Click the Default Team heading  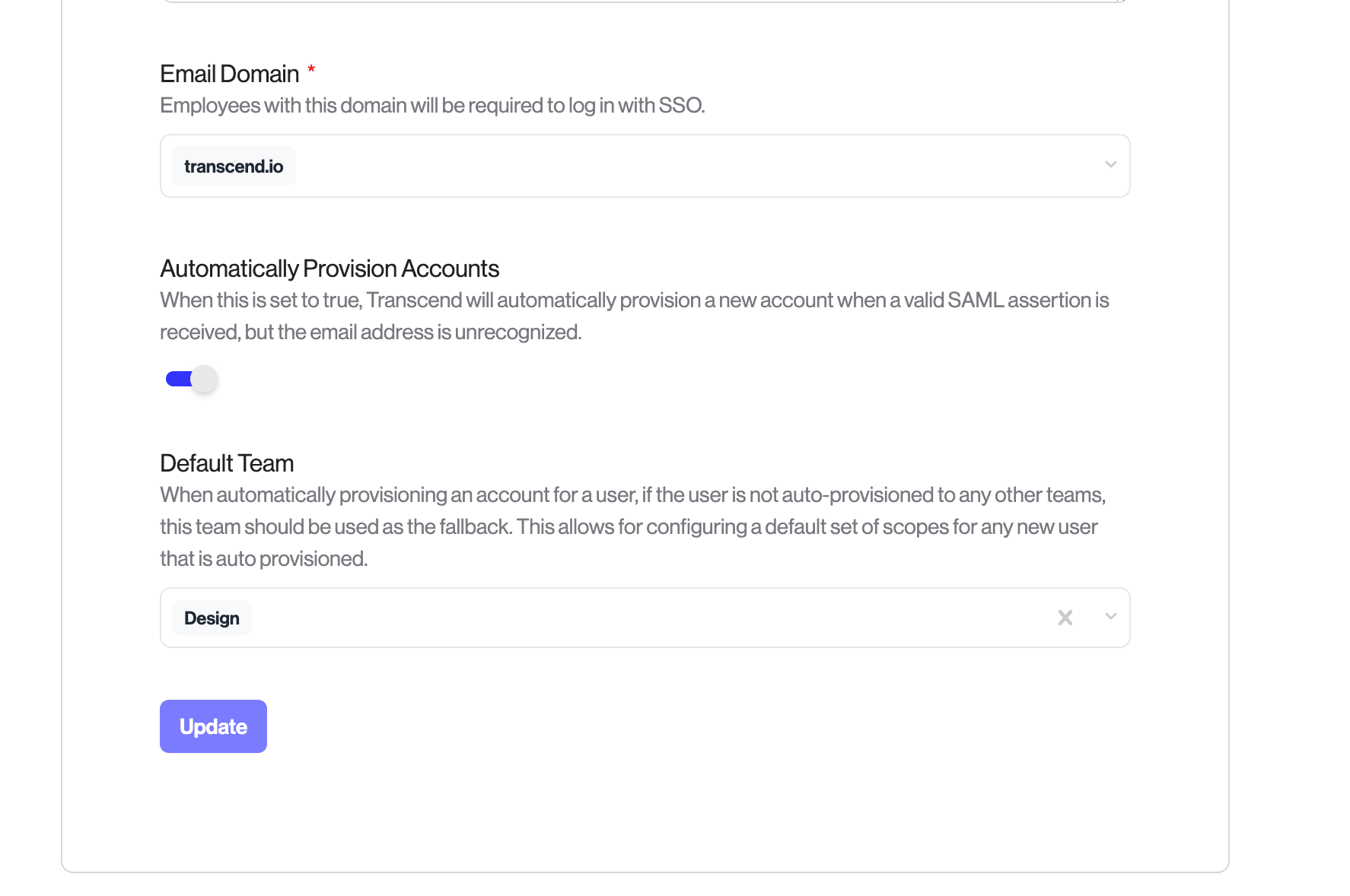227,463
